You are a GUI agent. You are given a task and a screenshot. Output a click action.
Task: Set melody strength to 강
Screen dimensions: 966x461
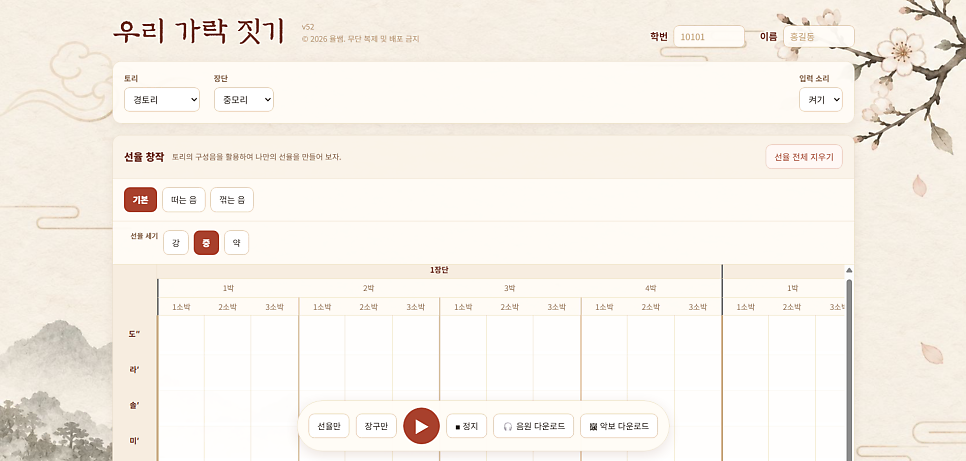[176, 243]
